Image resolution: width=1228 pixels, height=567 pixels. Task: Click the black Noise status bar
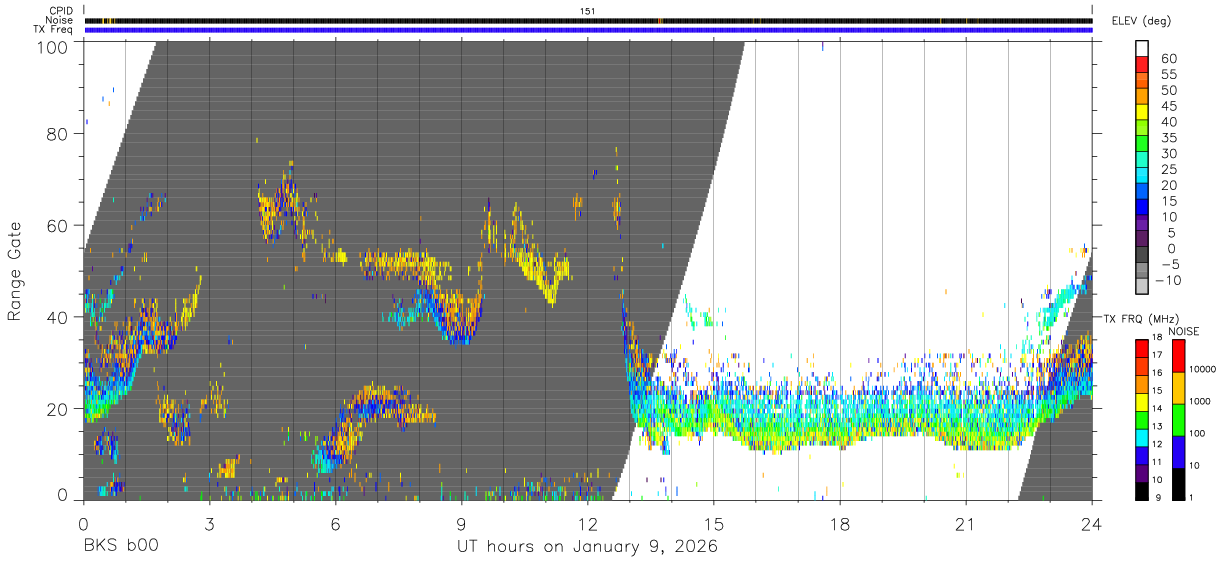point(588,20)
